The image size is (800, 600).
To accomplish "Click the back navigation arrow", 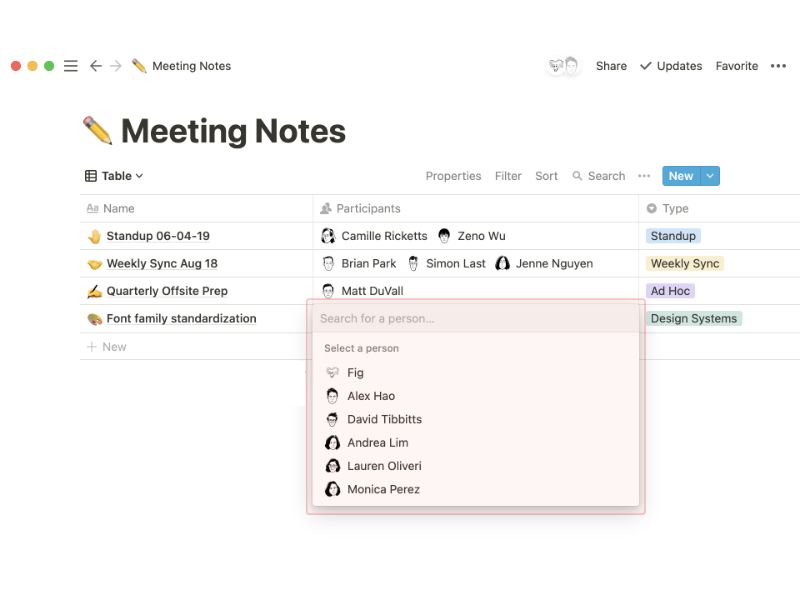I will pos(95,65).
